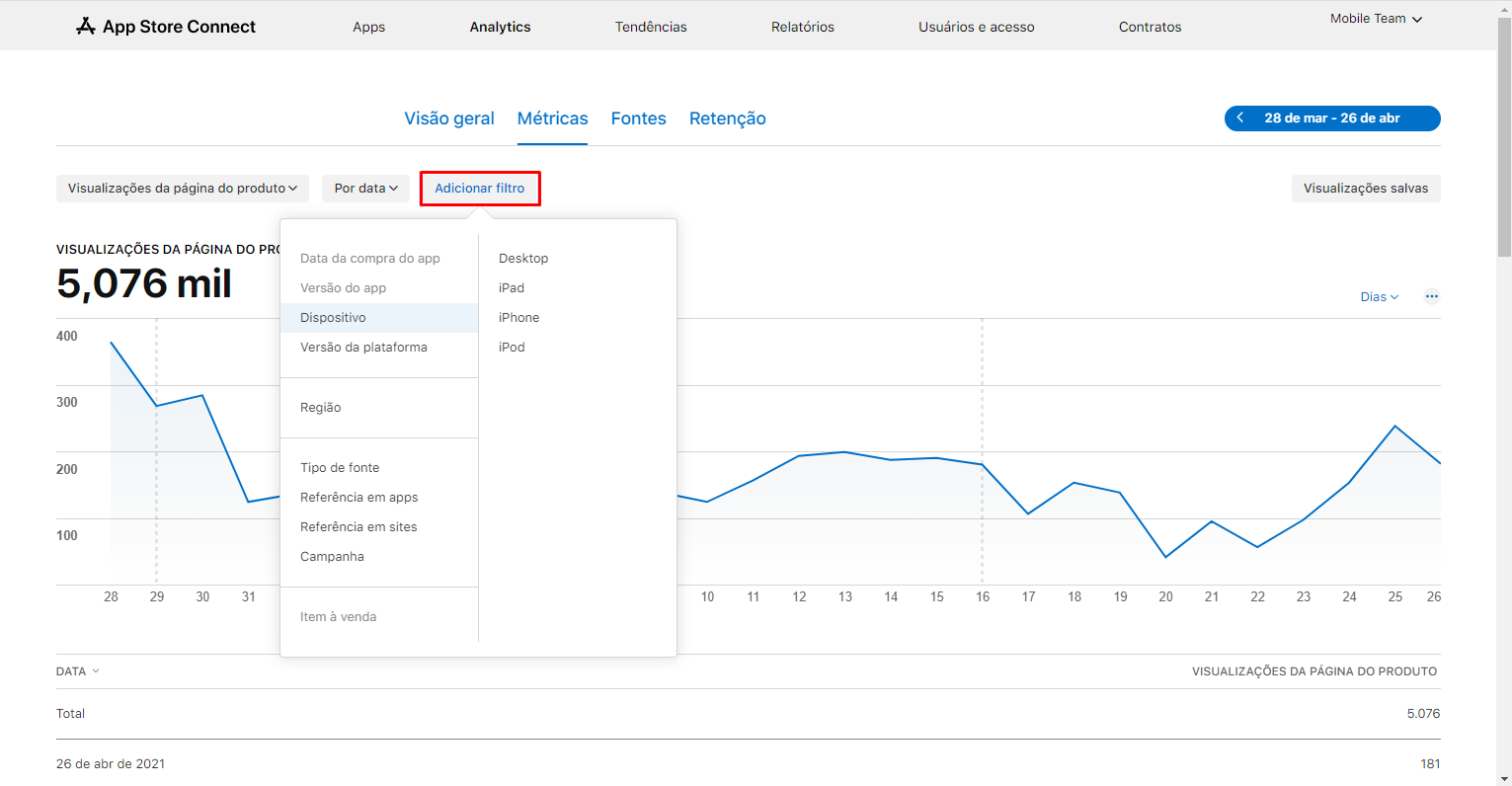Open the three-dot chart options menu

1431,296
